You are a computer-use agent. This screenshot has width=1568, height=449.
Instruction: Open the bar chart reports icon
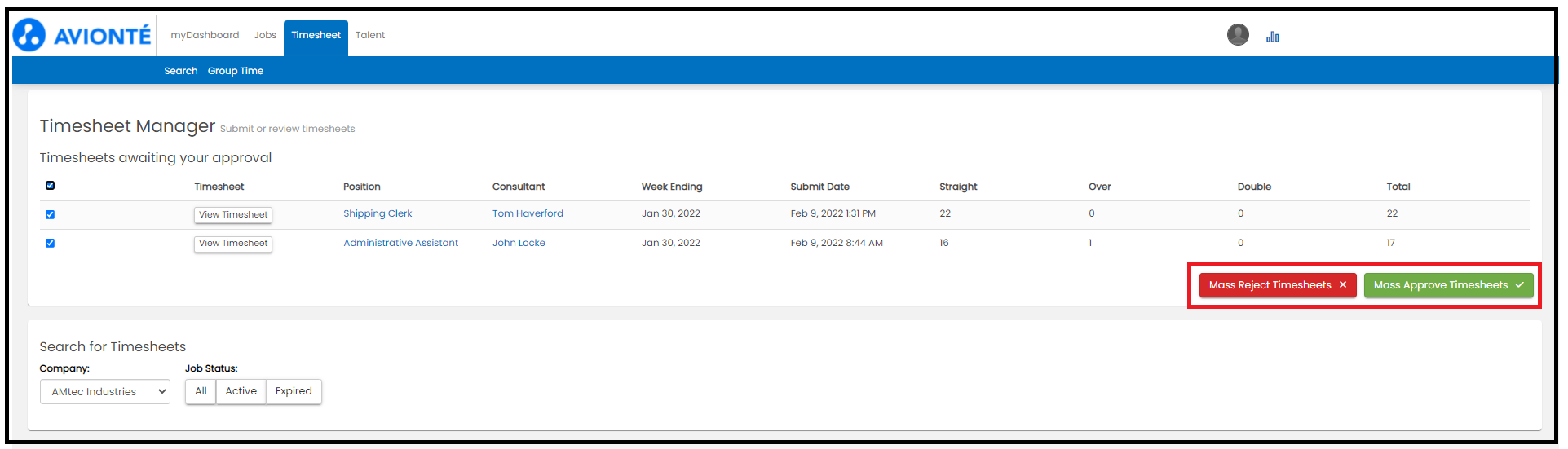tap(1273, 37)
